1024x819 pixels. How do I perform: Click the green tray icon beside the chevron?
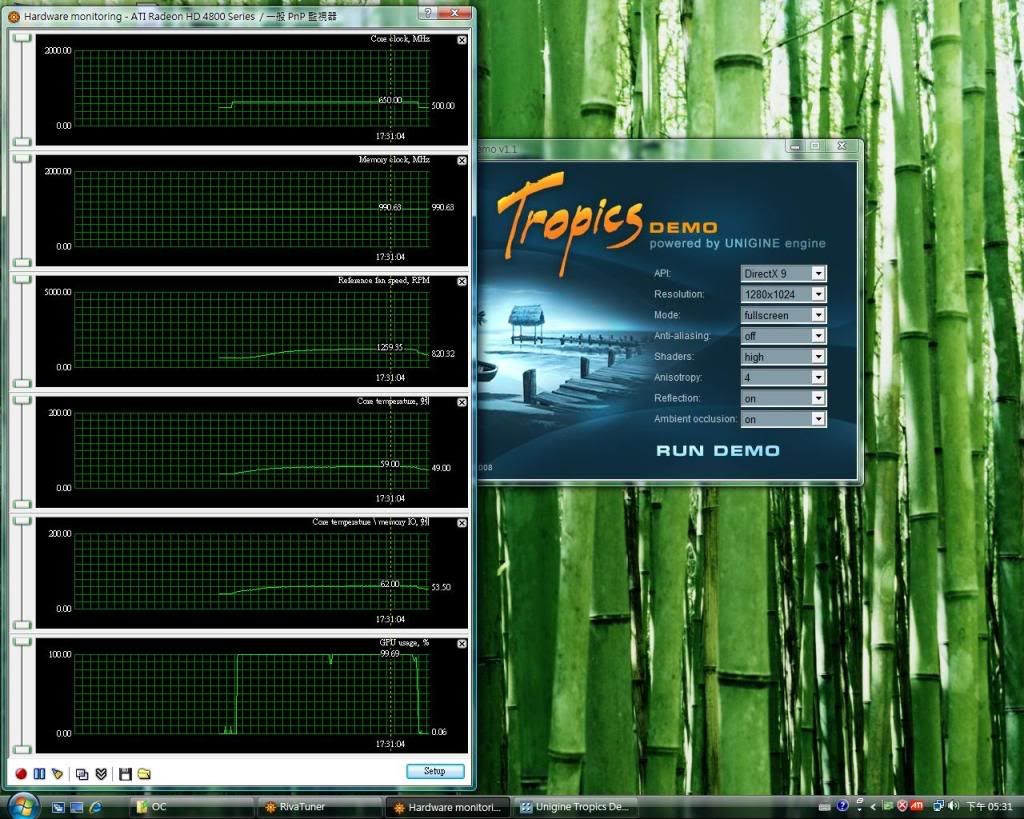click(x=887, y=807)
